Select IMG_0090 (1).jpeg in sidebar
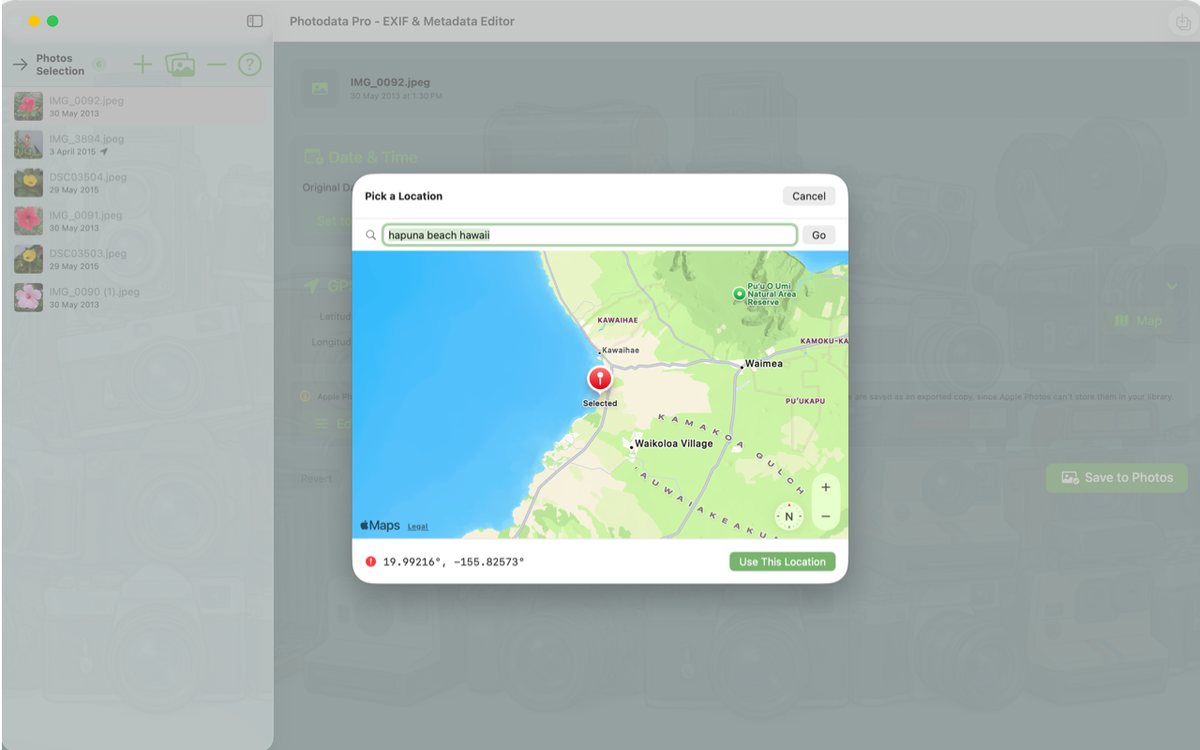1200x750 pixels. pyautogui.click(x=137, y=297)
